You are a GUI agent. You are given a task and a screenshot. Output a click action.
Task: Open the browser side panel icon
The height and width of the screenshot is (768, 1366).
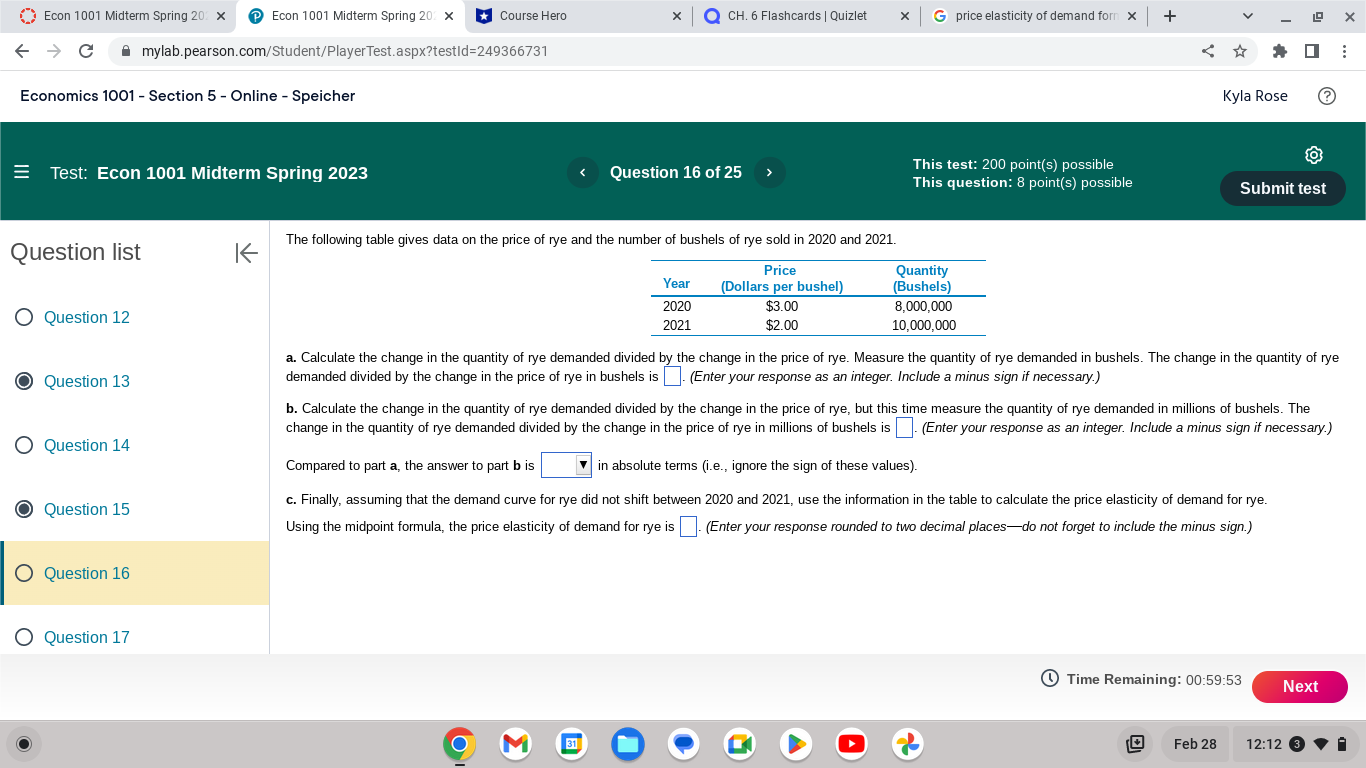pos(1312,51)
